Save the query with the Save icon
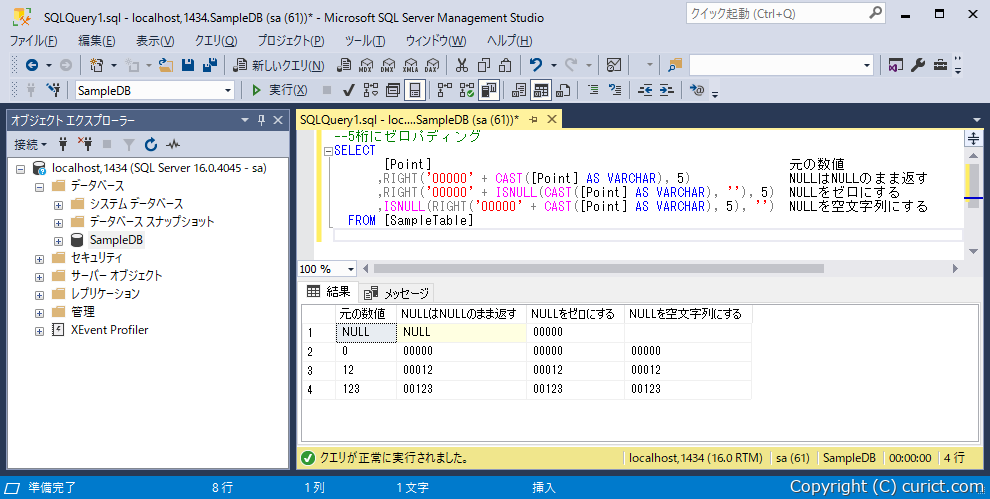Viewport: 990px width, 499px height. tap(188, 65)
